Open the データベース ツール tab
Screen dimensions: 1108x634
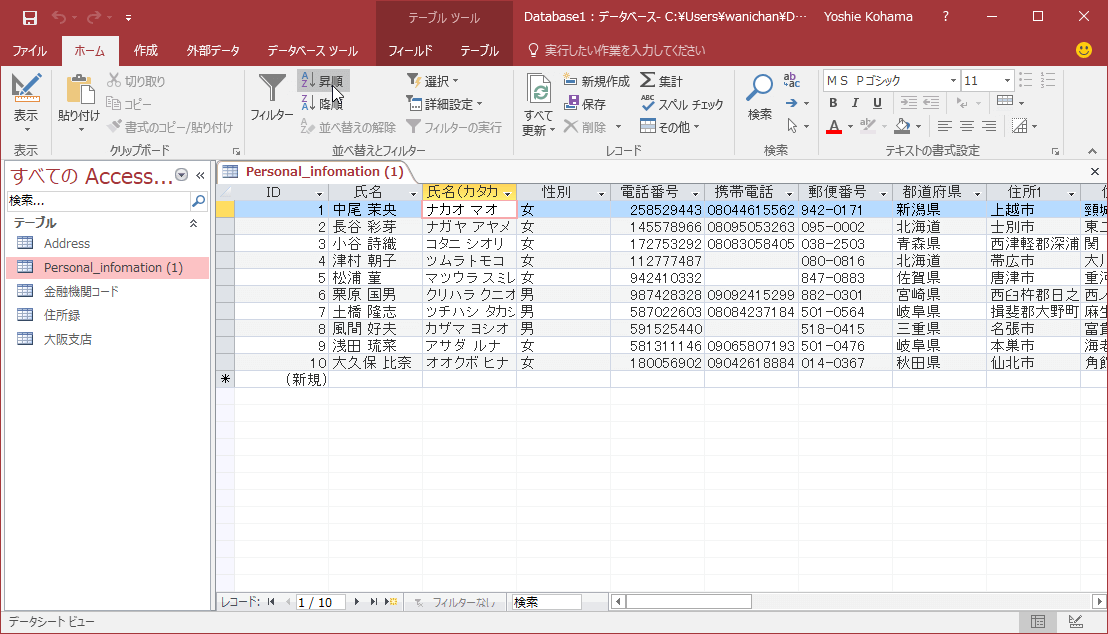[312, 50]
